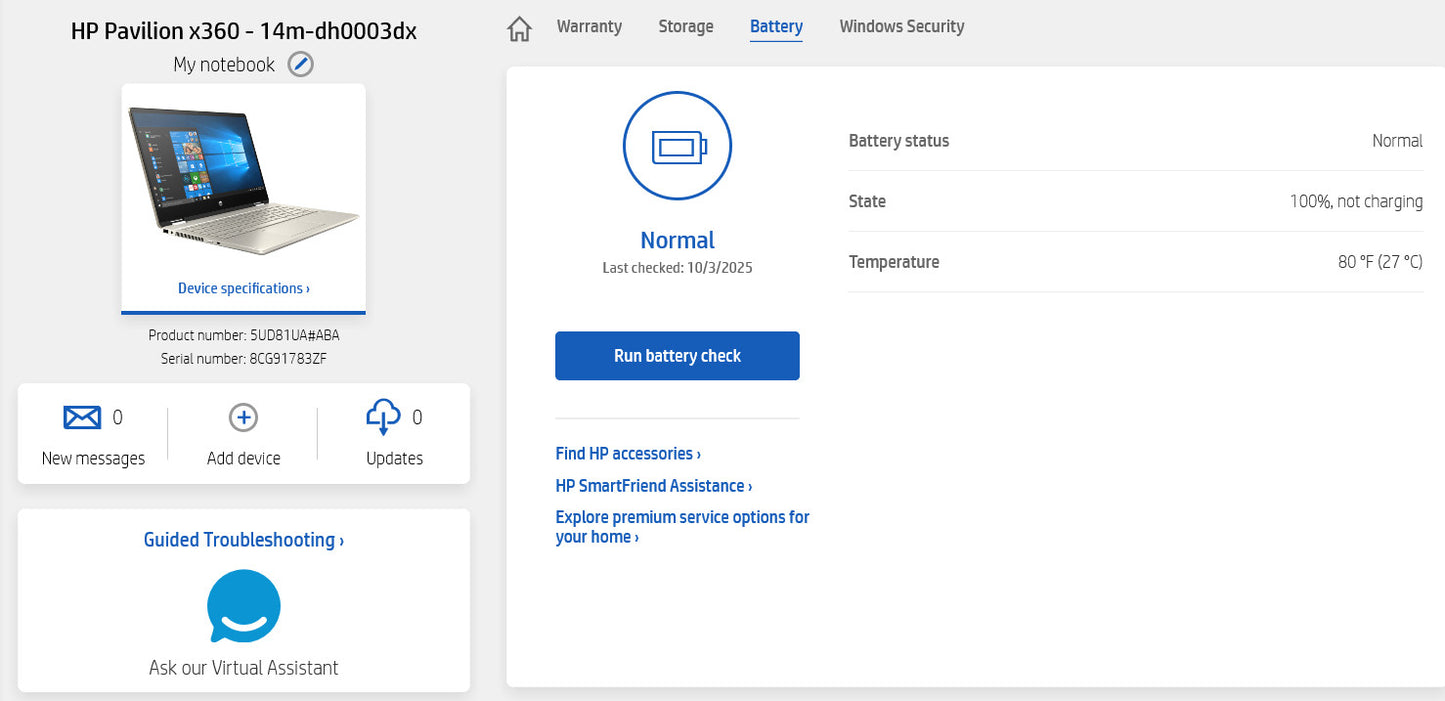Click the Ask our Virtual Assistant text
Viewport: 1445px width, 701px height.
[x=243, y=668]
